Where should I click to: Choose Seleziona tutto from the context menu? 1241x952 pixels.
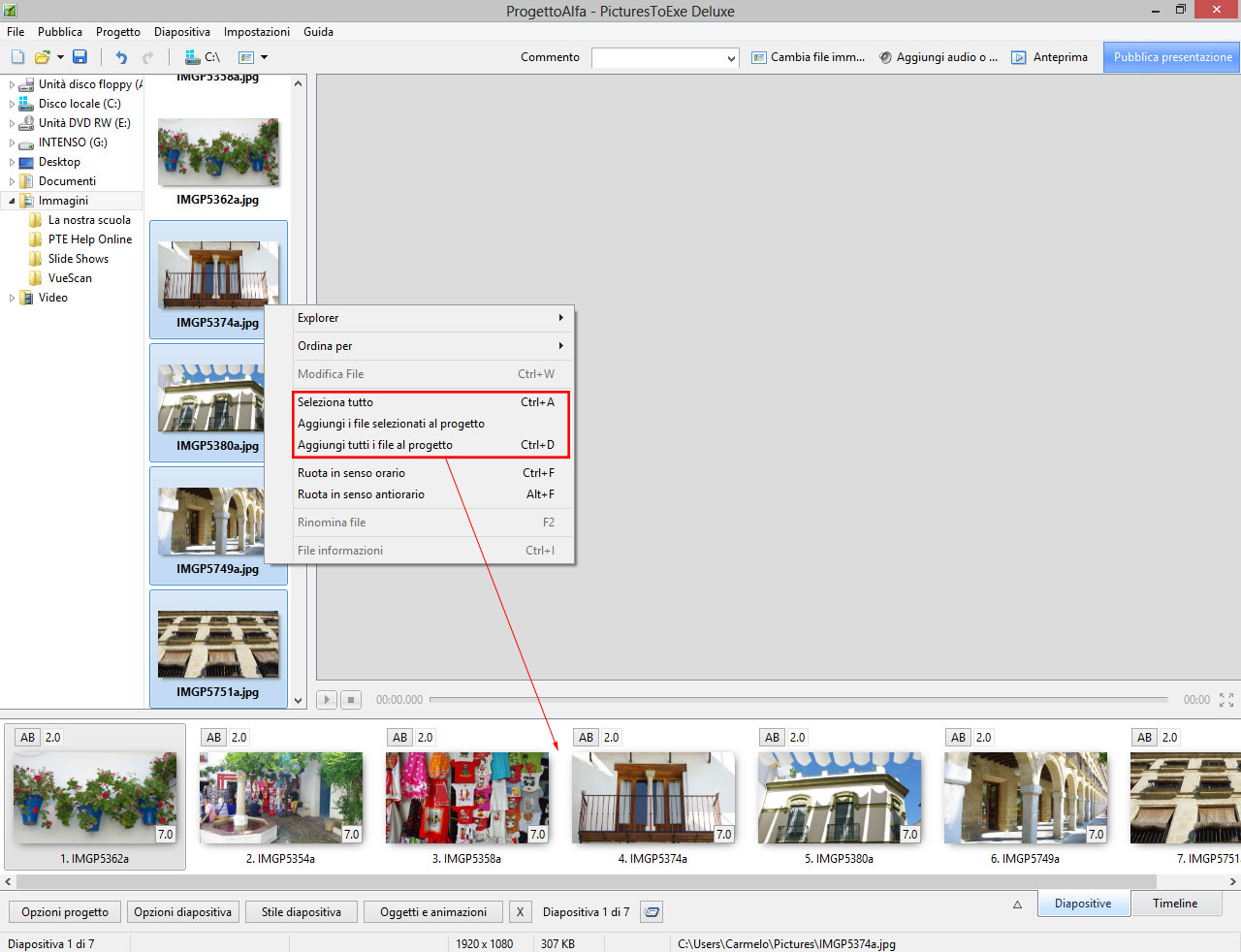click(x=335, y=402)
